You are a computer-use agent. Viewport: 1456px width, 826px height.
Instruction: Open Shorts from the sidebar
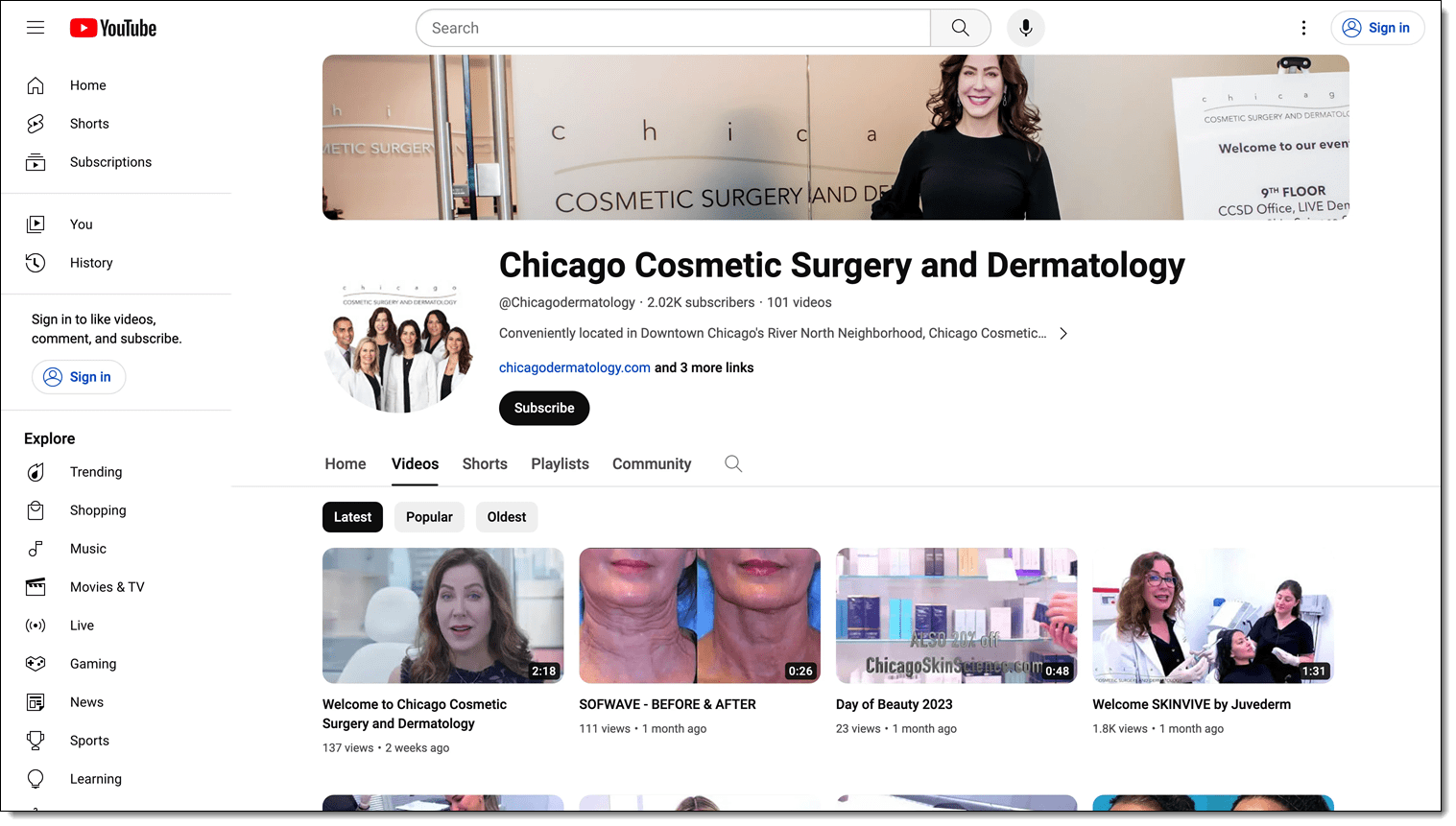click(89, 124)
